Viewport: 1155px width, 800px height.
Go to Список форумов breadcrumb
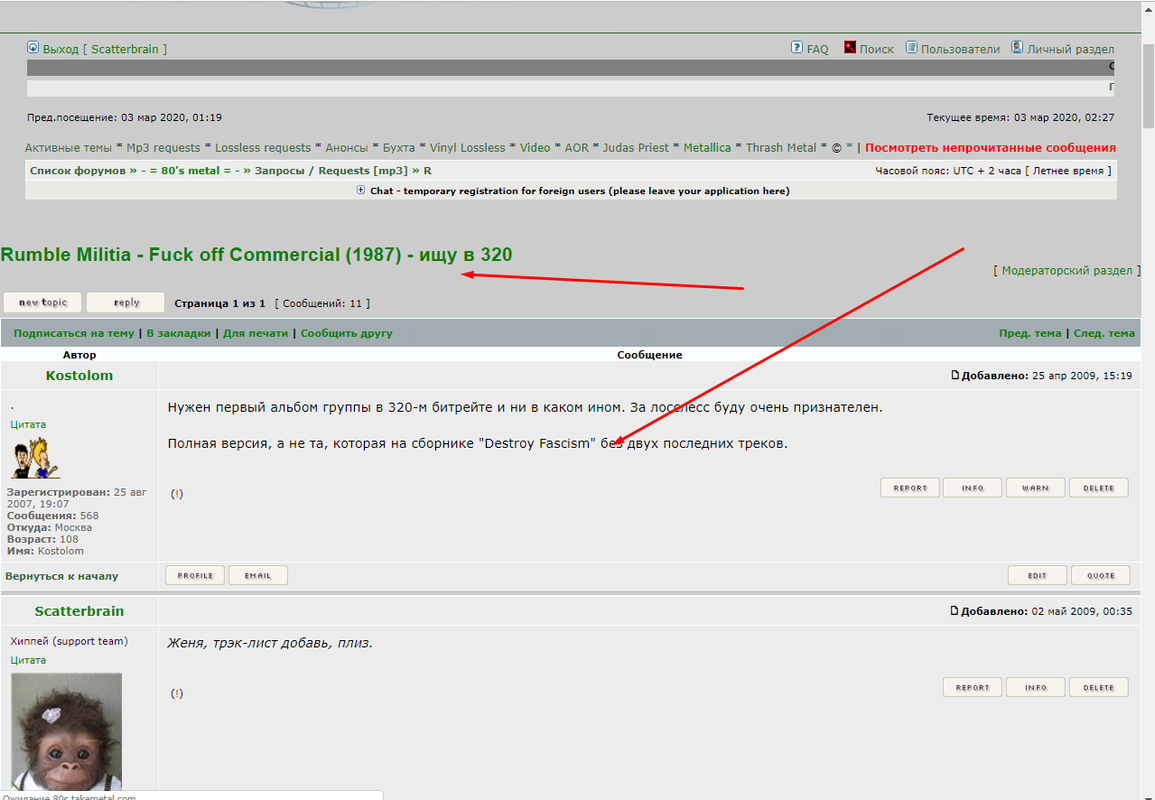coord(77,170)
